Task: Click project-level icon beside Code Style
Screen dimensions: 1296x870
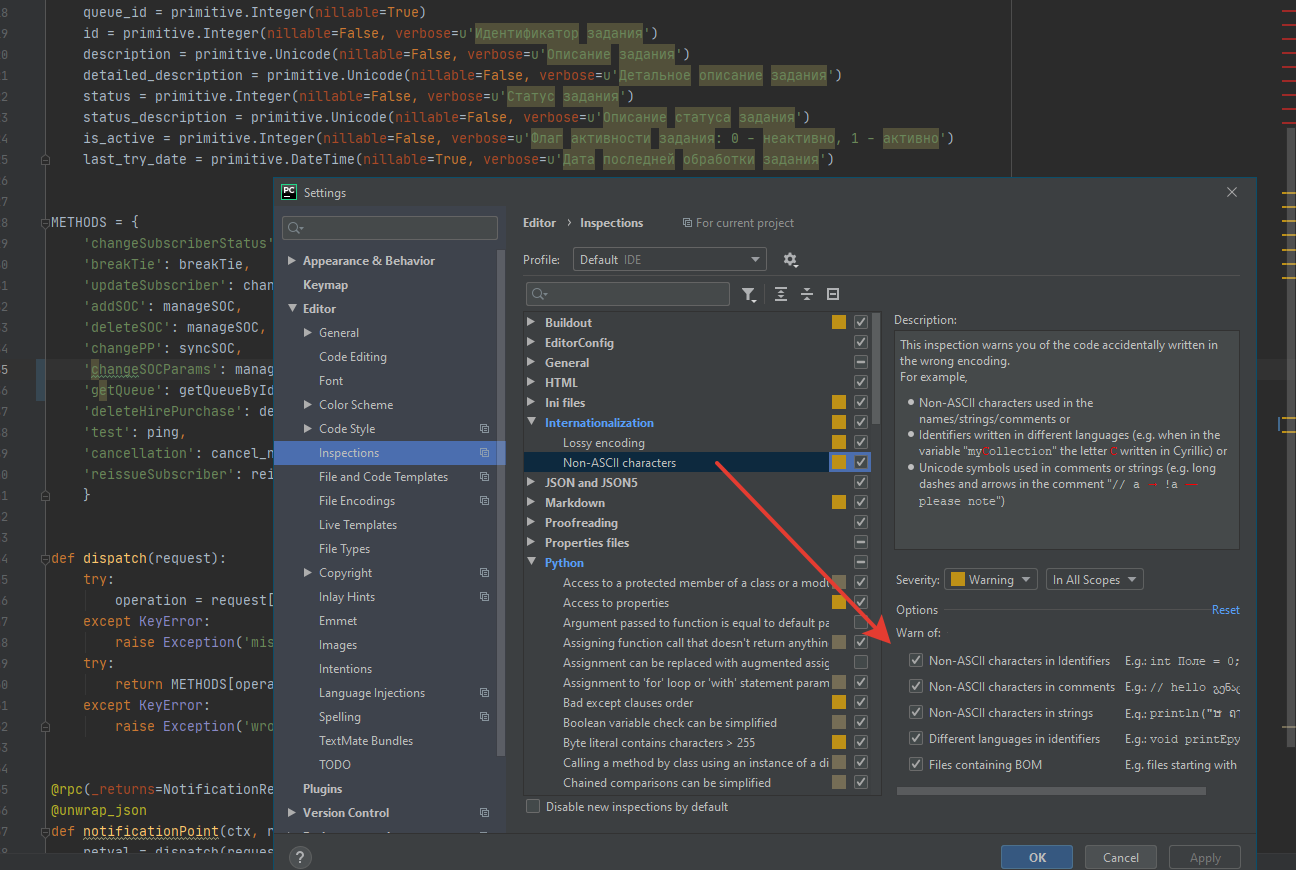Action: 484,429
